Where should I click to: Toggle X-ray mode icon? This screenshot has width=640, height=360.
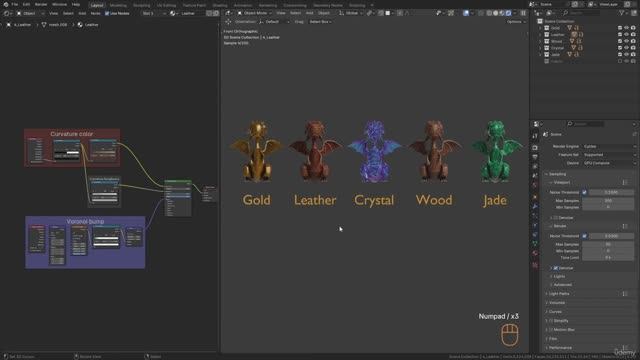[x=481, y=13]
